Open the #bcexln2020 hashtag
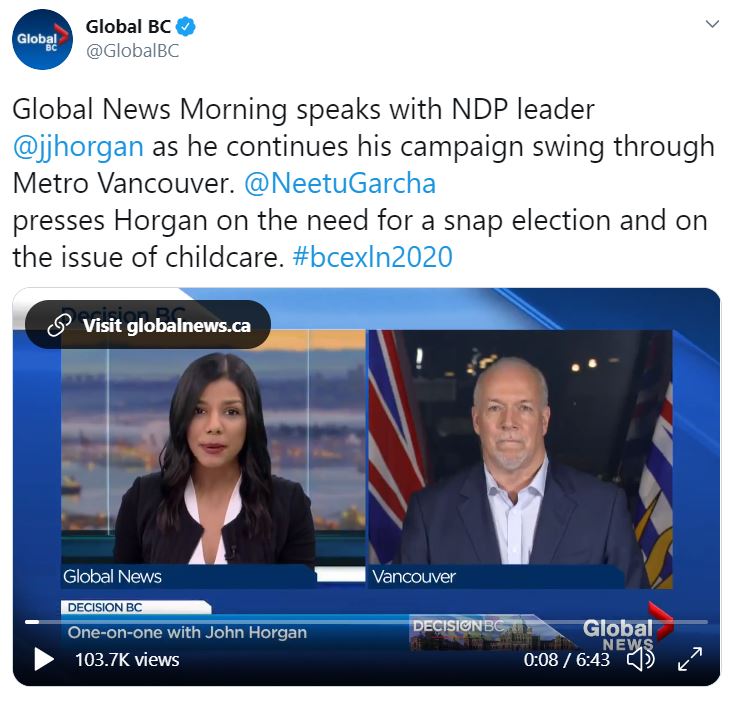 [372, 257]
